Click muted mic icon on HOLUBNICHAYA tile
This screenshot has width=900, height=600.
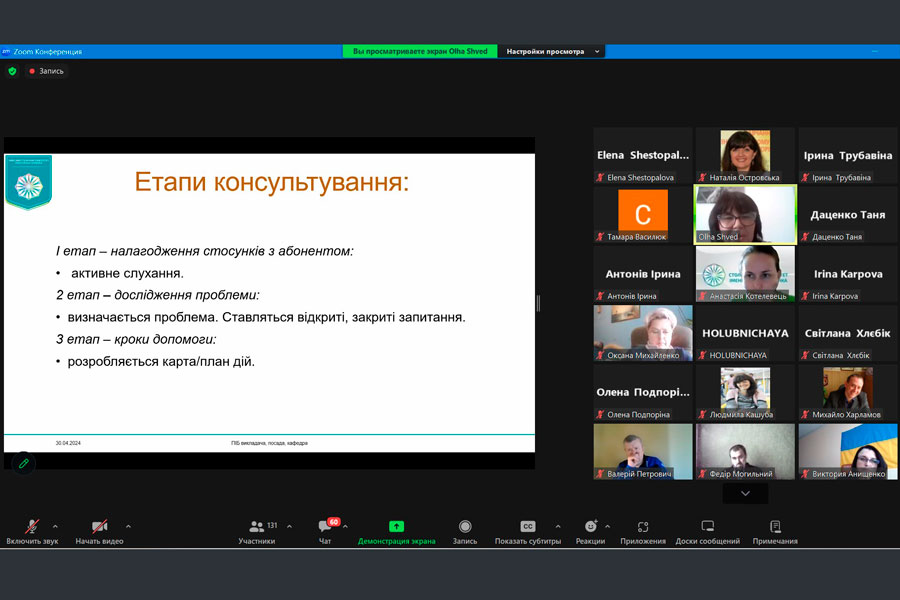(x=703, y=355)
